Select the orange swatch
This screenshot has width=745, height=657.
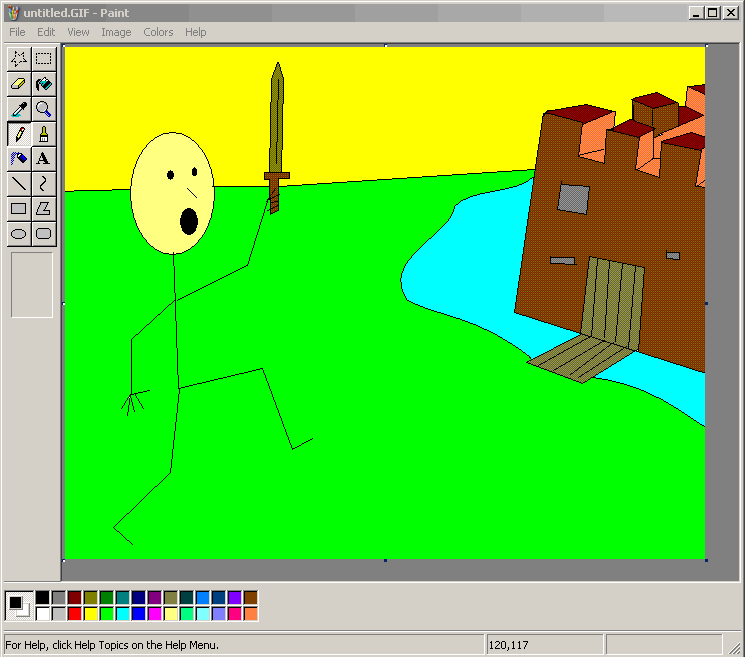tap(251, 614)
